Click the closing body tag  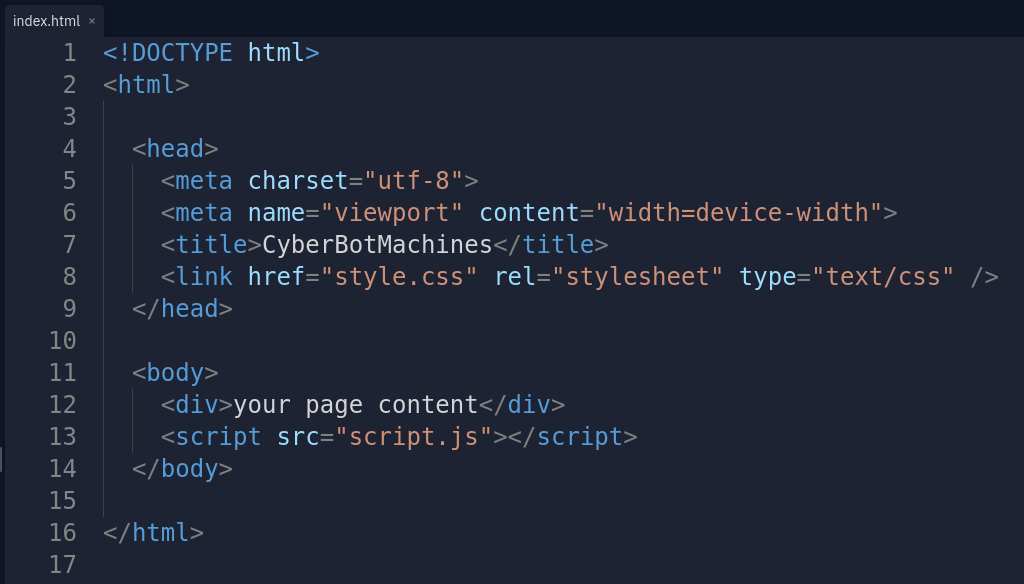pos(182,468)
